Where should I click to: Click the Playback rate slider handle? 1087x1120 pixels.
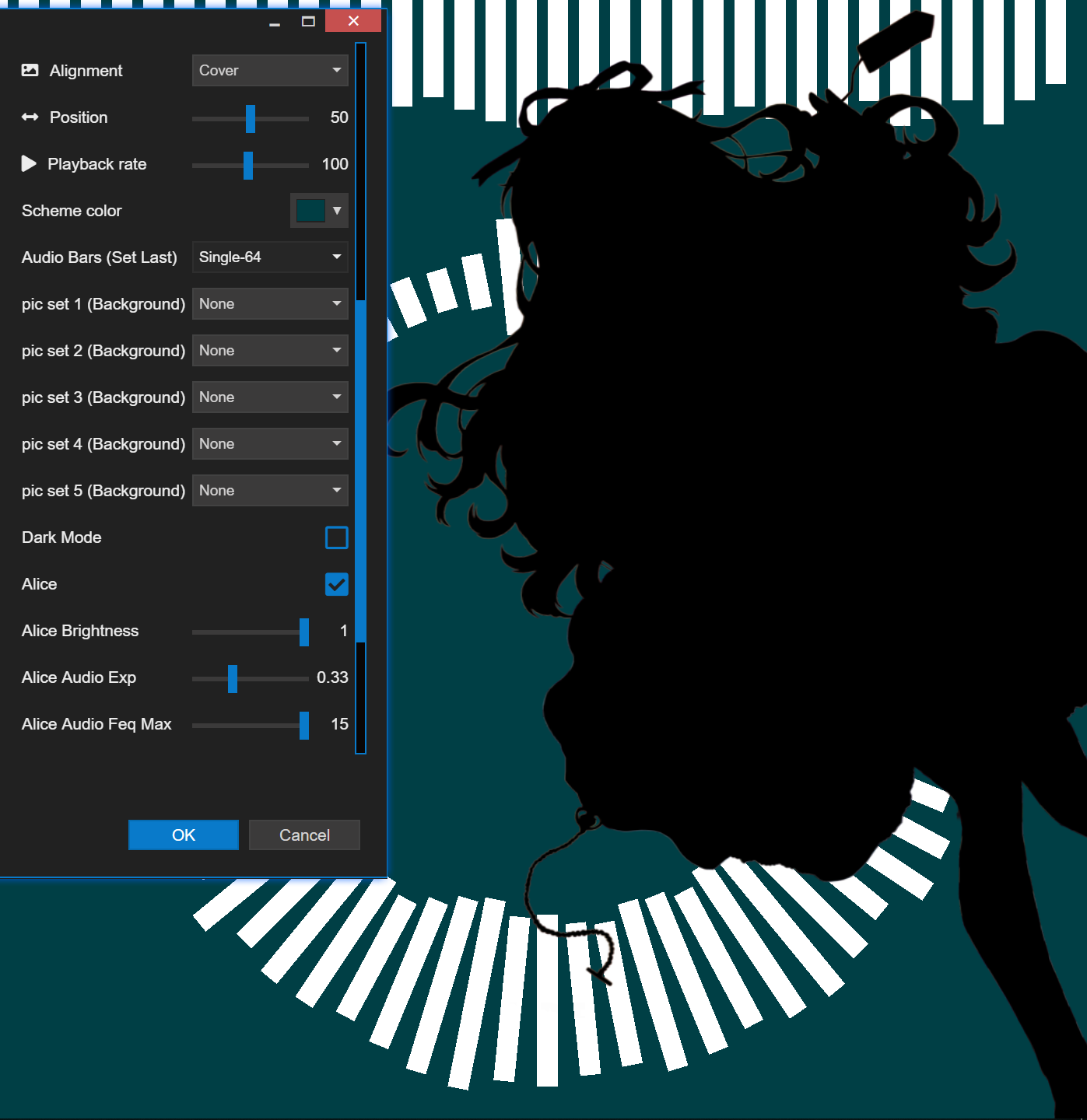coord(248,166)
